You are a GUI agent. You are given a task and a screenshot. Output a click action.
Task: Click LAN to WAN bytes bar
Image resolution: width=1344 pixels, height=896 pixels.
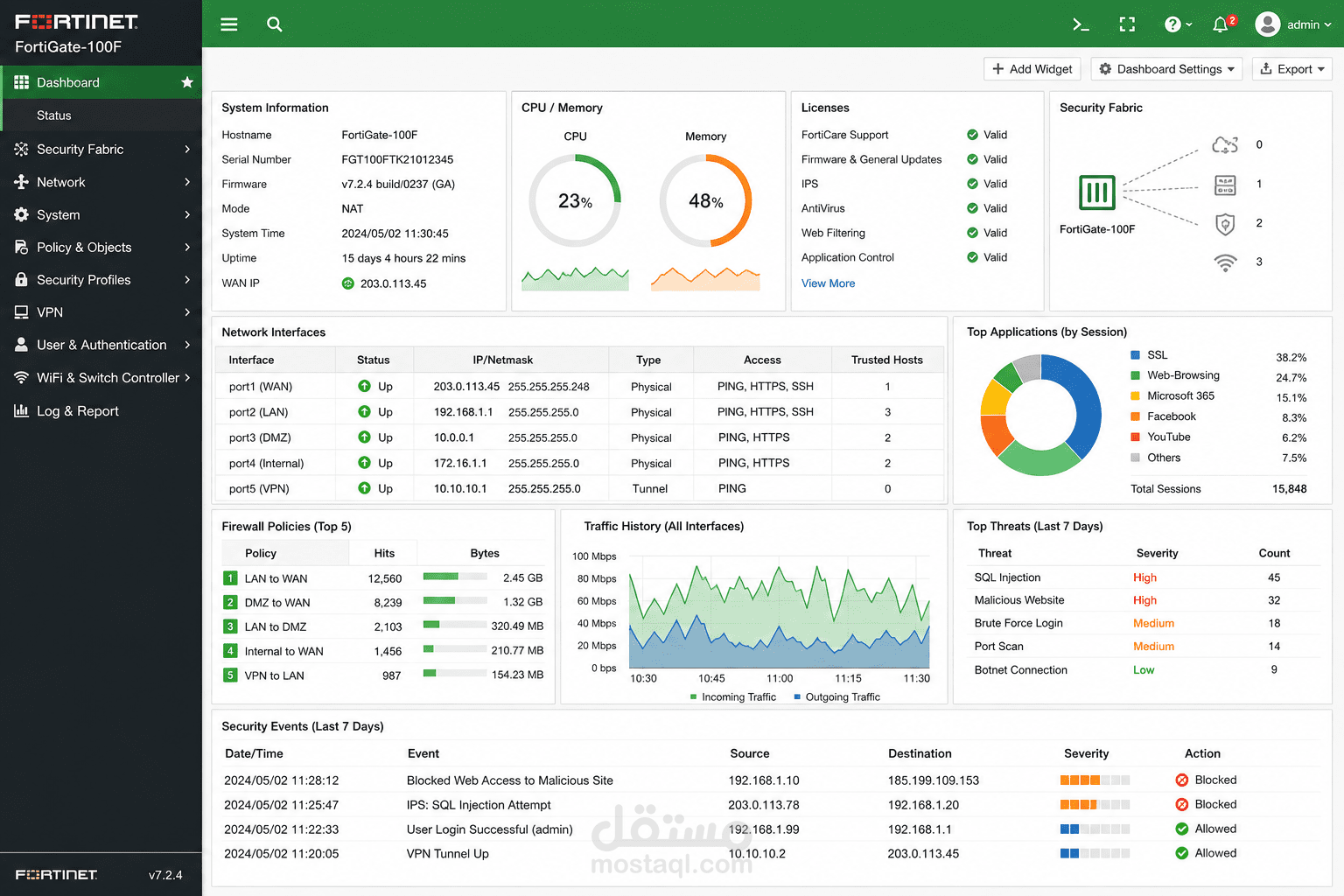pos(455,577)
